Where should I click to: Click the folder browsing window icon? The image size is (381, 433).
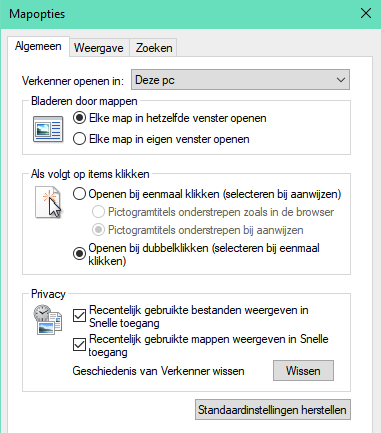[x=48, y=129]
